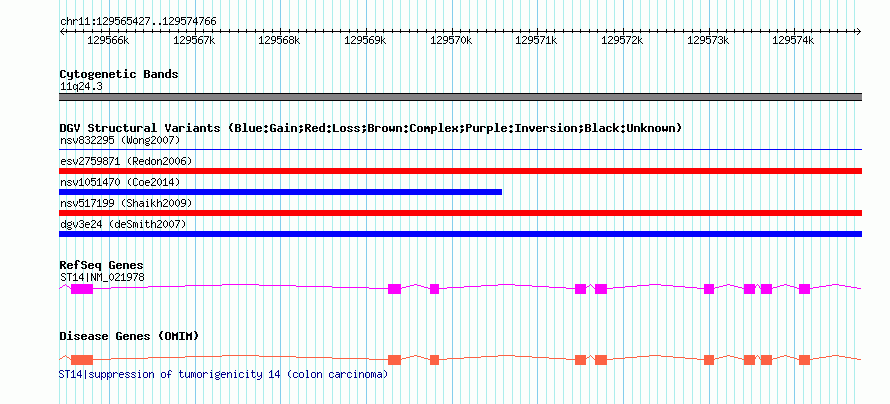Select the short blue nsv1051470 gain bar

tap(280, 192)
